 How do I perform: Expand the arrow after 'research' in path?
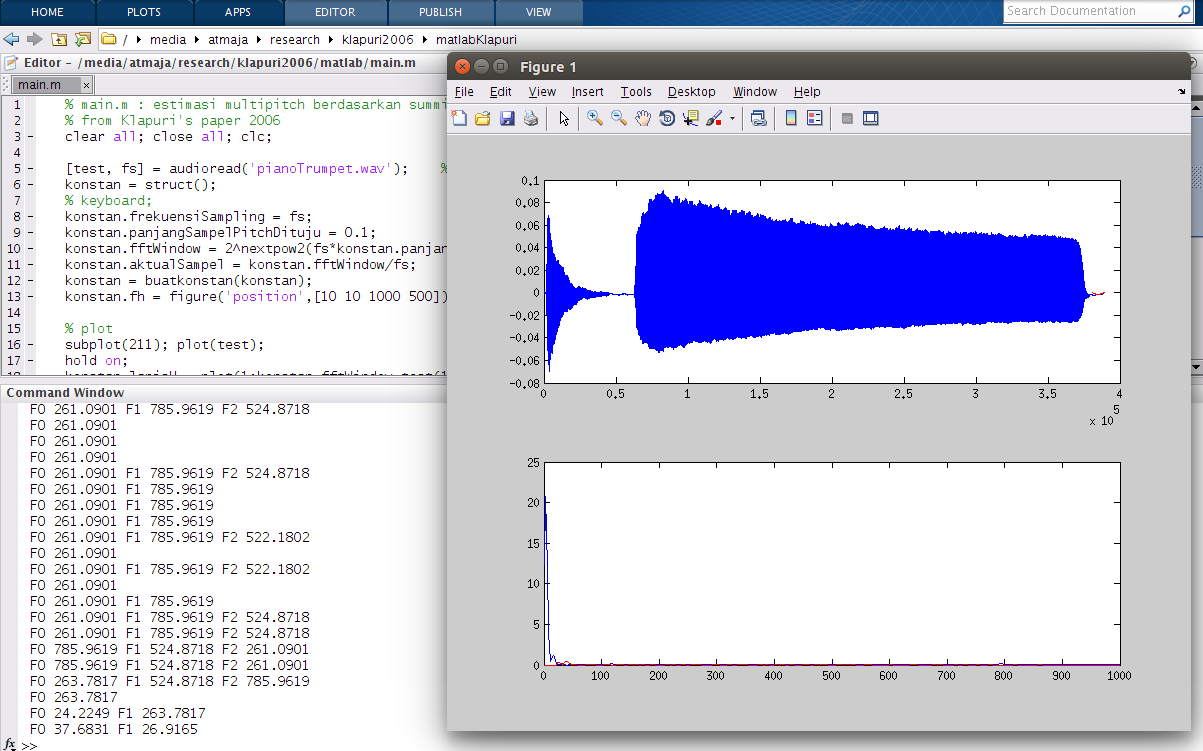[x=330, y=40]
